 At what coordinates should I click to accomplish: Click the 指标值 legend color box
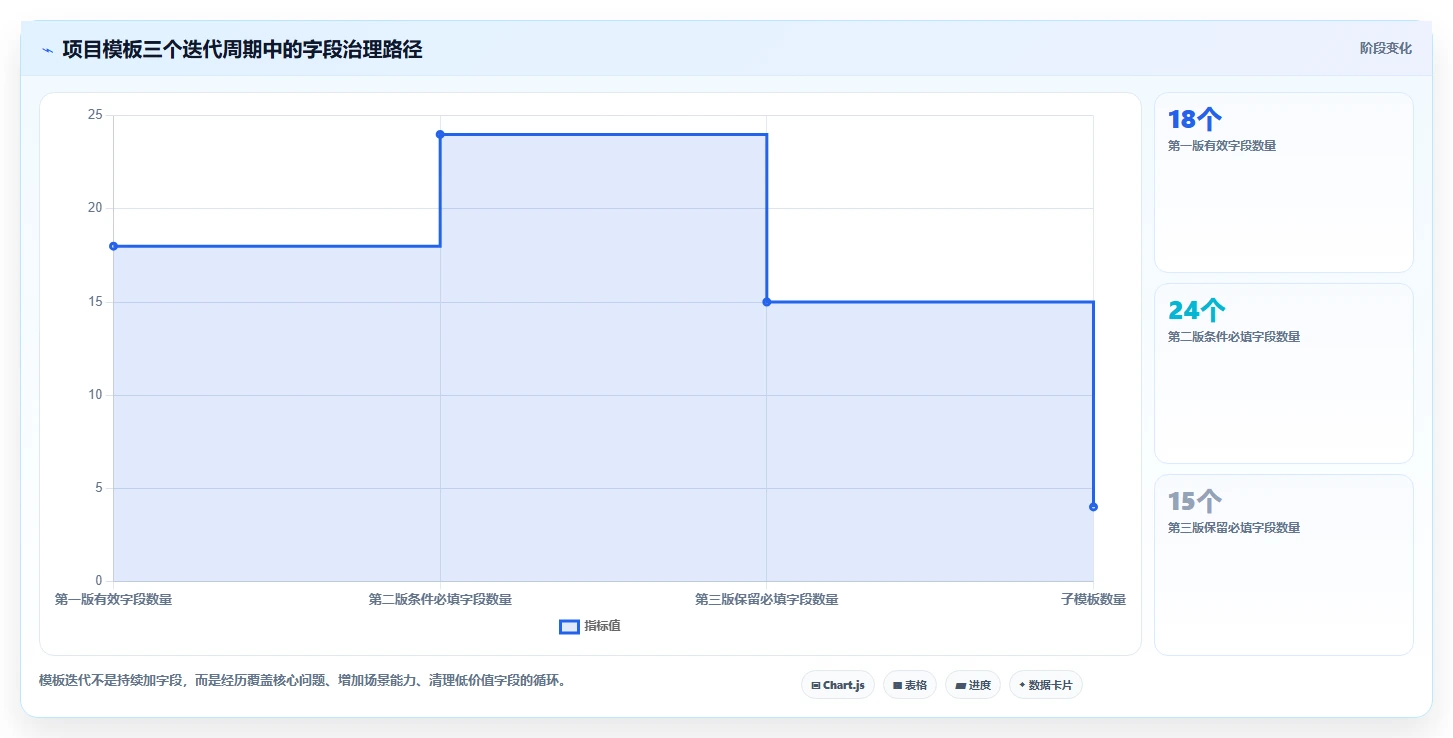tap(569, 626)
